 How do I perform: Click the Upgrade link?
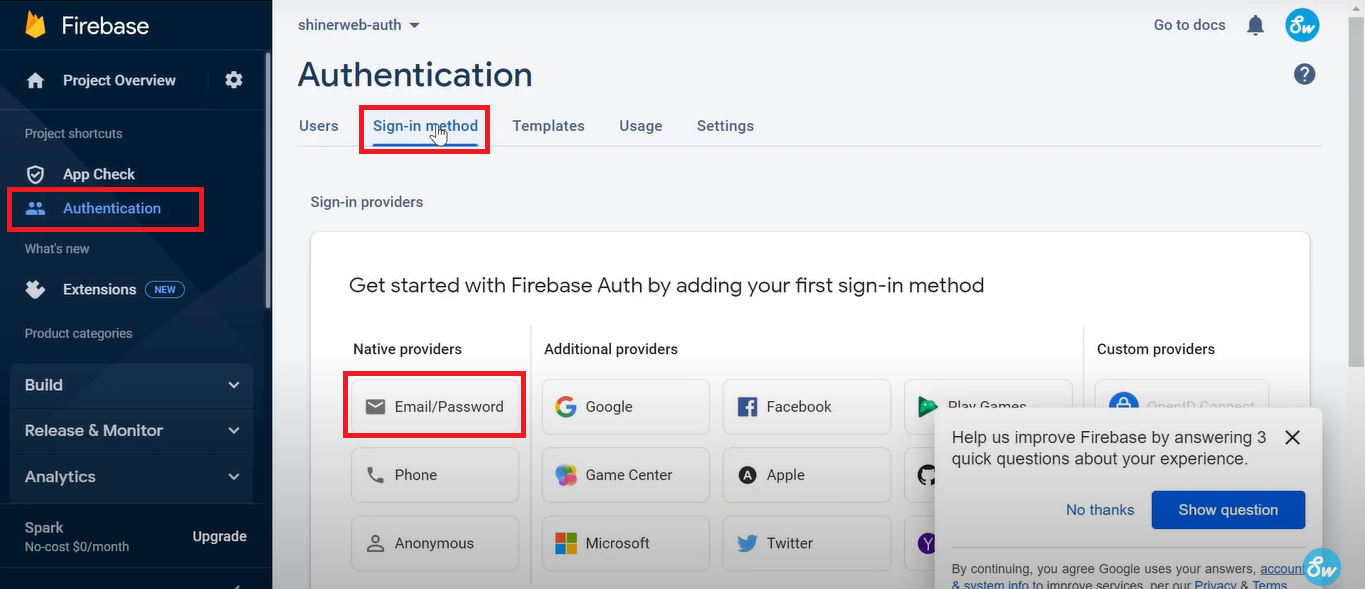tap(219, 536)
